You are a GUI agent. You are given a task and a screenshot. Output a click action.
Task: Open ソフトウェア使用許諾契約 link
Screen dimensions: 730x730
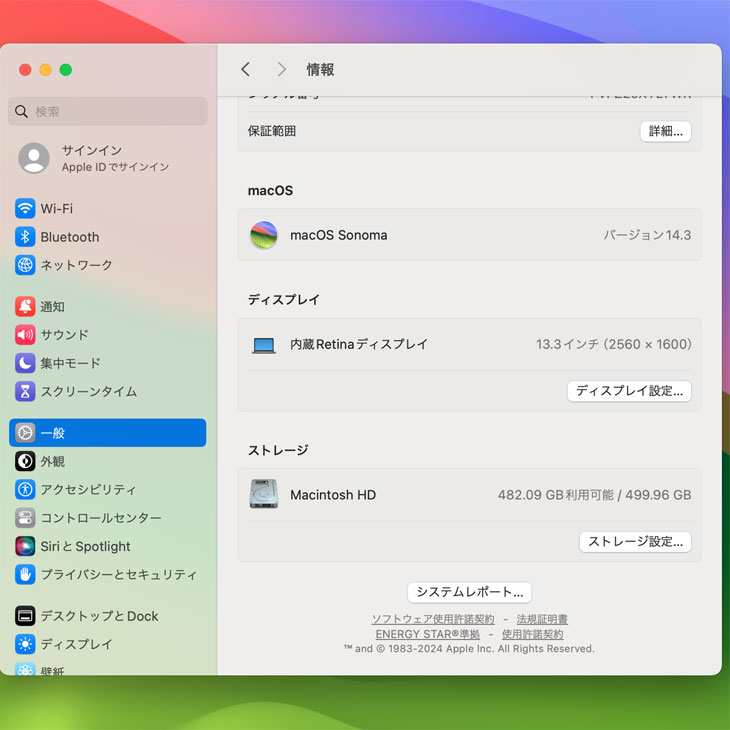tap(433, 619)
